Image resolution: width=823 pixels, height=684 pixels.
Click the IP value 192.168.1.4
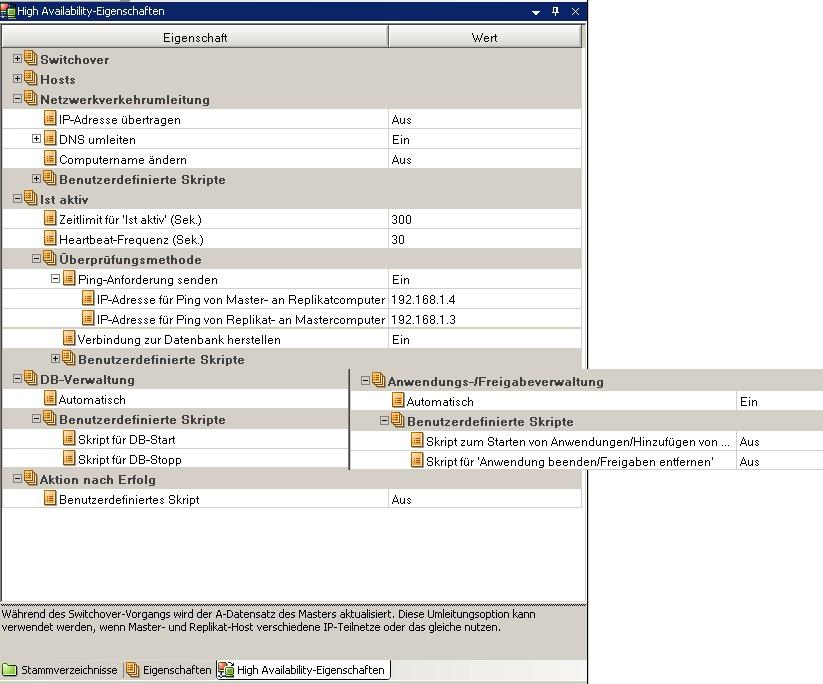423,299
